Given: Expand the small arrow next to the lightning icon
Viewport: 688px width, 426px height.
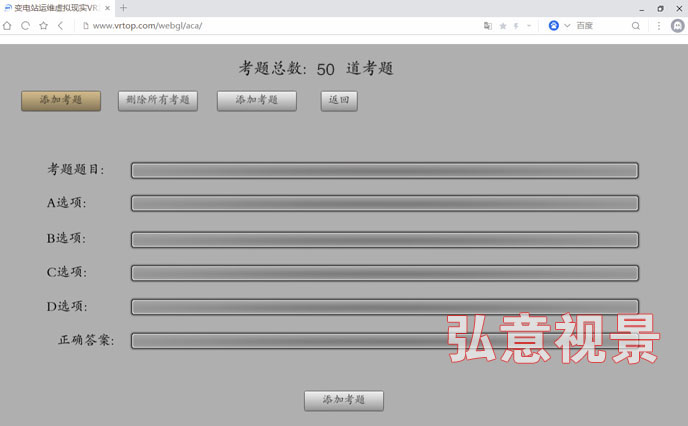Looking at the screenshot, I should click(x=529, y=26).
